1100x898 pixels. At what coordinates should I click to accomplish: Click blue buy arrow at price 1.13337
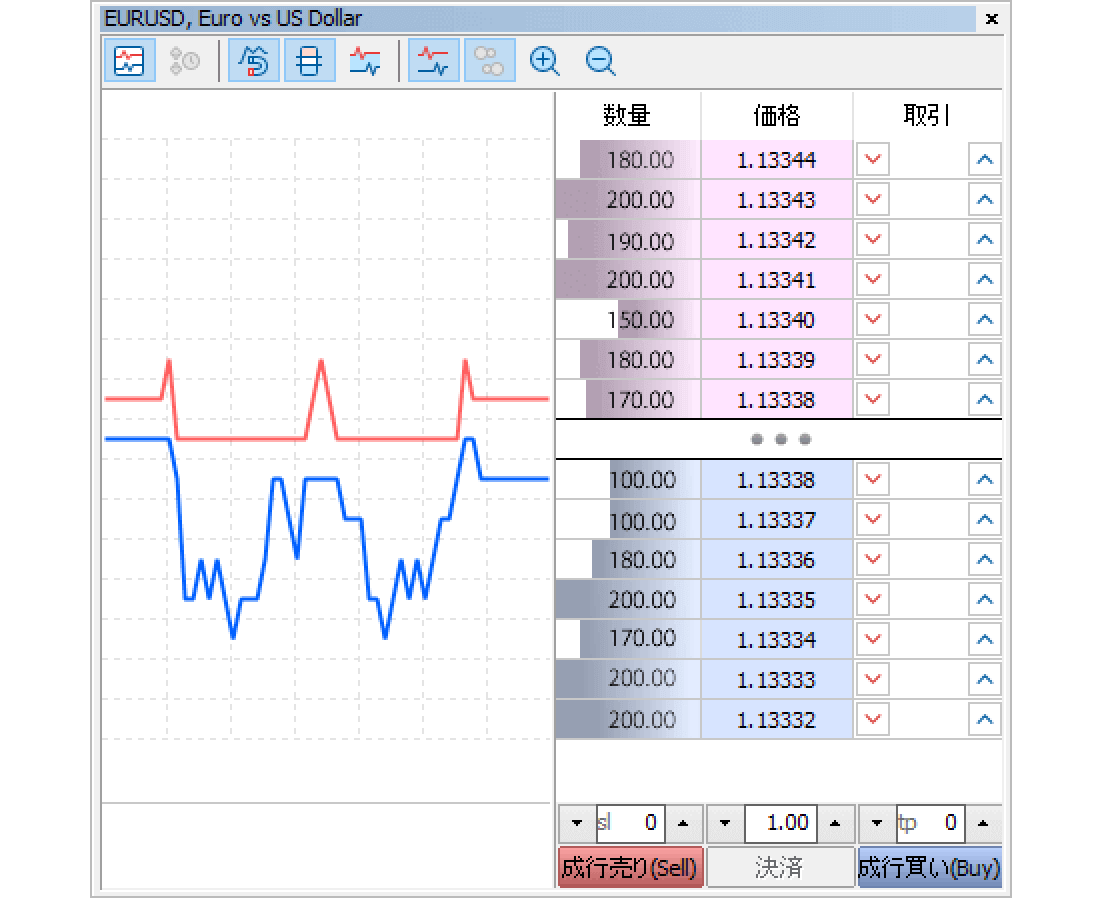(985, 519)
